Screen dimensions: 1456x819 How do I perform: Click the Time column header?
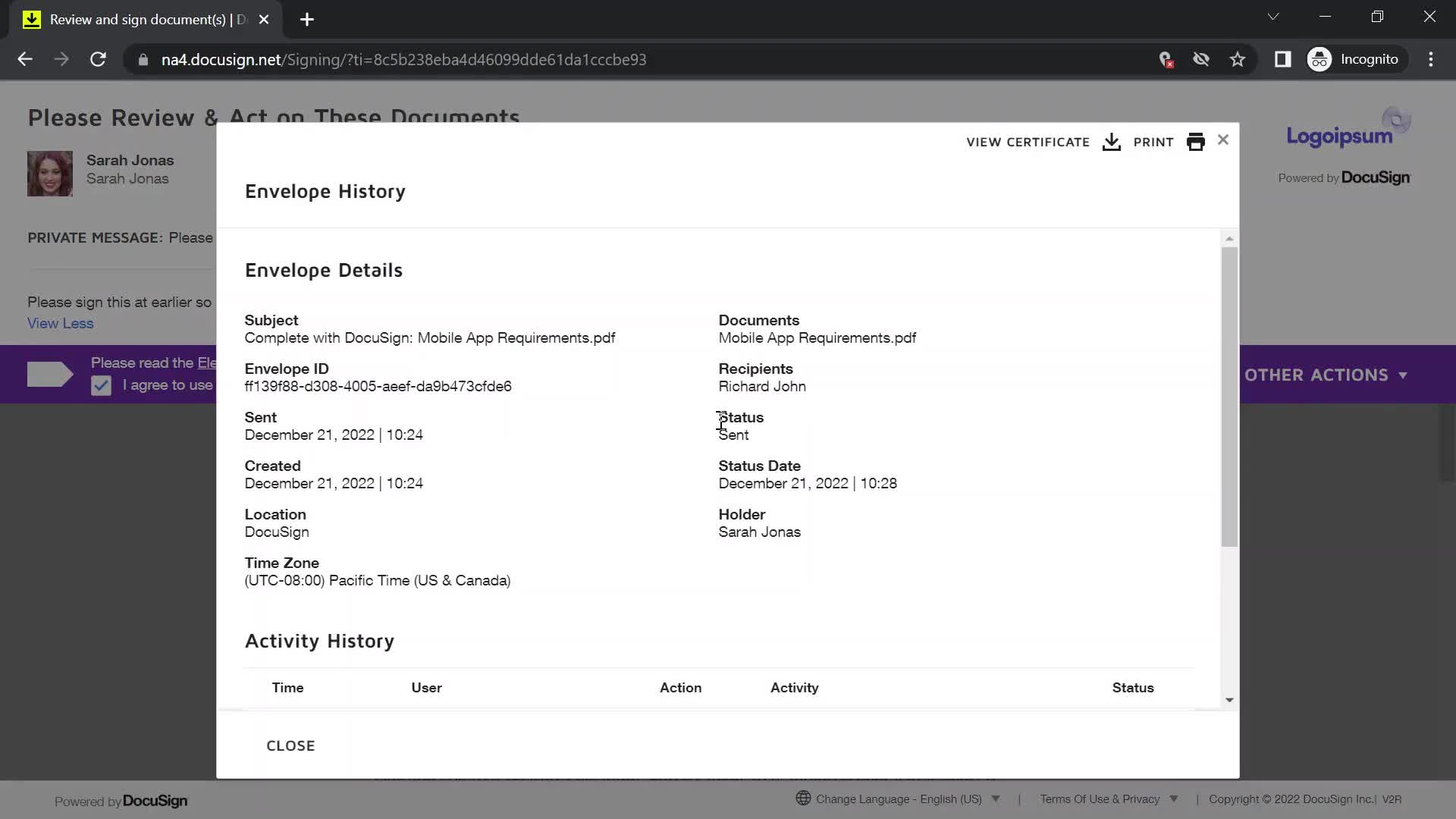(287, 688)
